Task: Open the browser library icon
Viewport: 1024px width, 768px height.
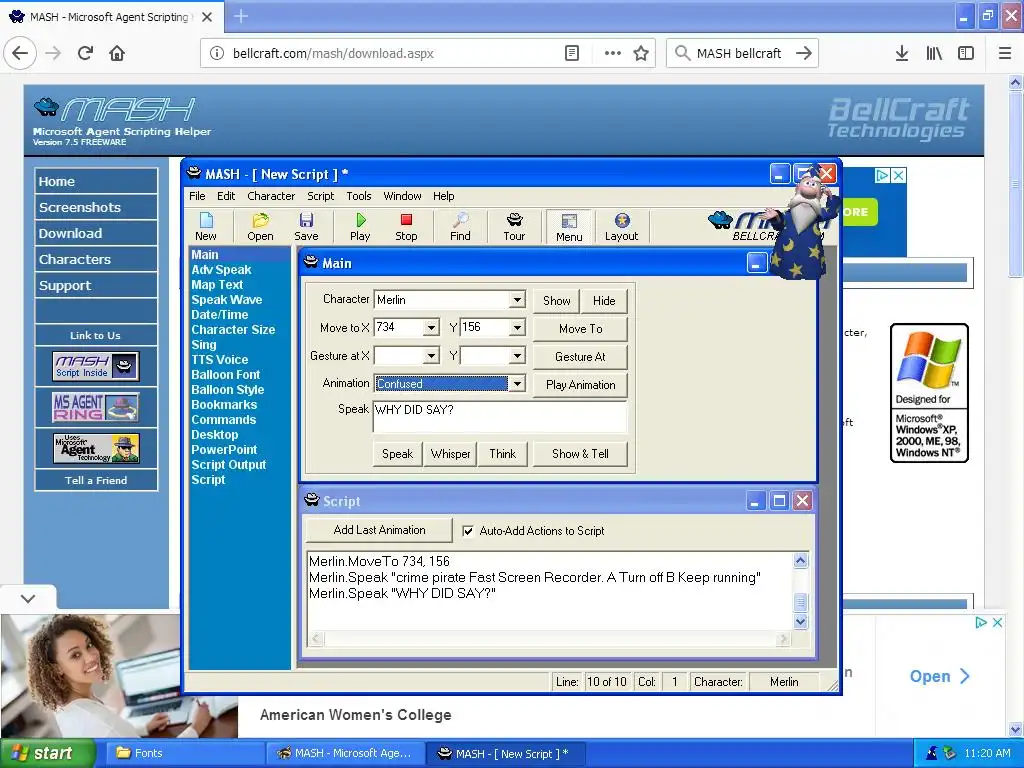Action: click(934, 53)
